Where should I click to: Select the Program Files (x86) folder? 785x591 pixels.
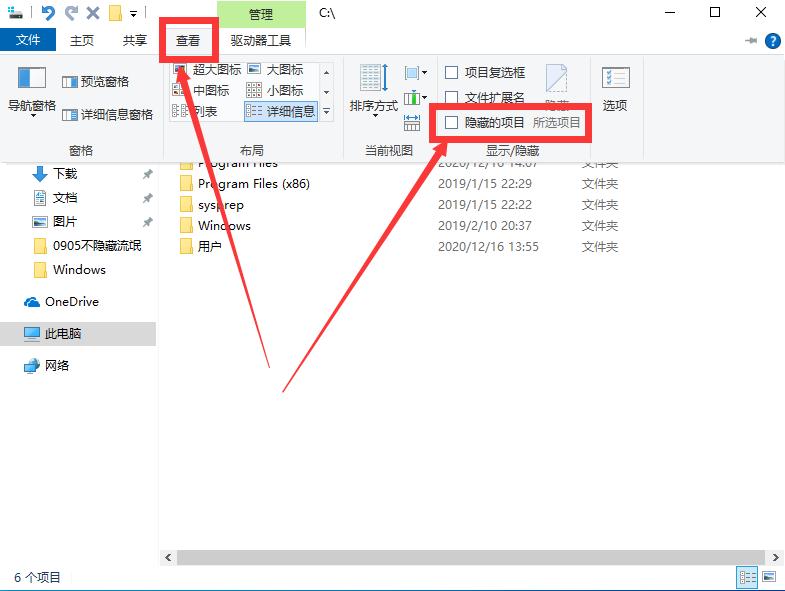click(x=254, y=184)
